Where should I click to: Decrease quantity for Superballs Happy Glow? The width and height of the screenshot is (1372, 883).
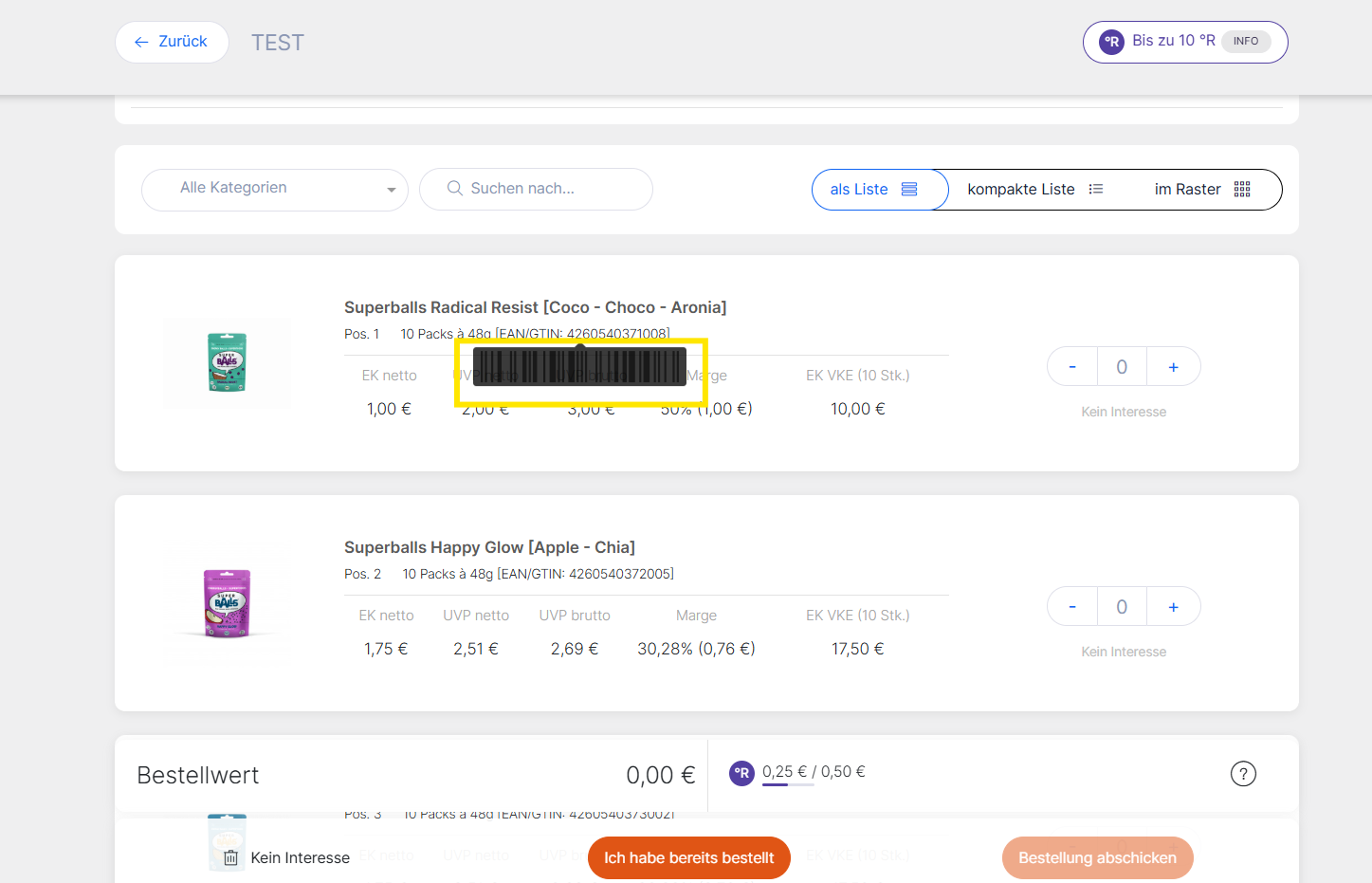1072,607
